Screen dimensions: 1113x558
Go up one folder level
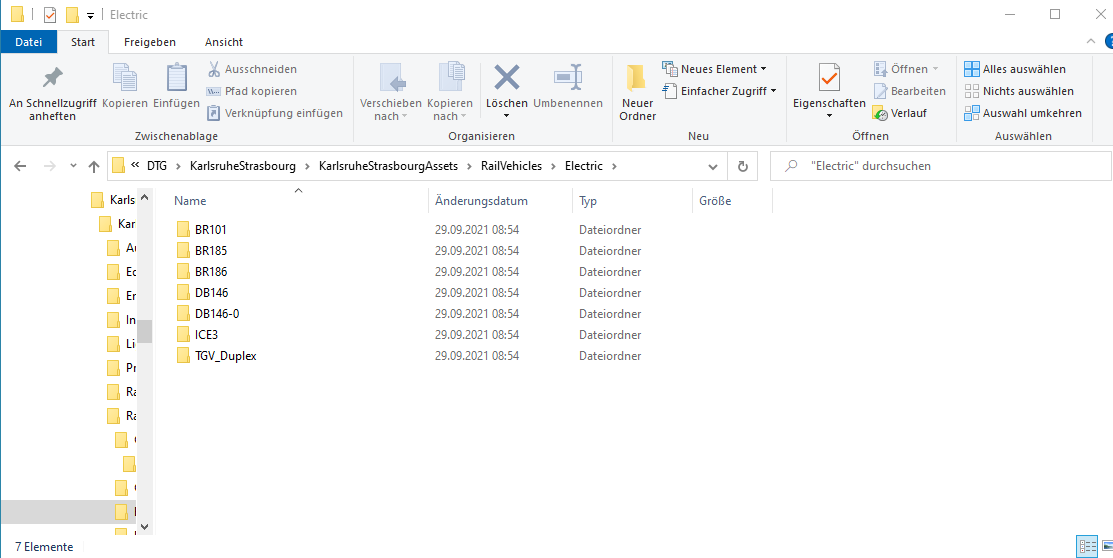click(x=94, y=166)
